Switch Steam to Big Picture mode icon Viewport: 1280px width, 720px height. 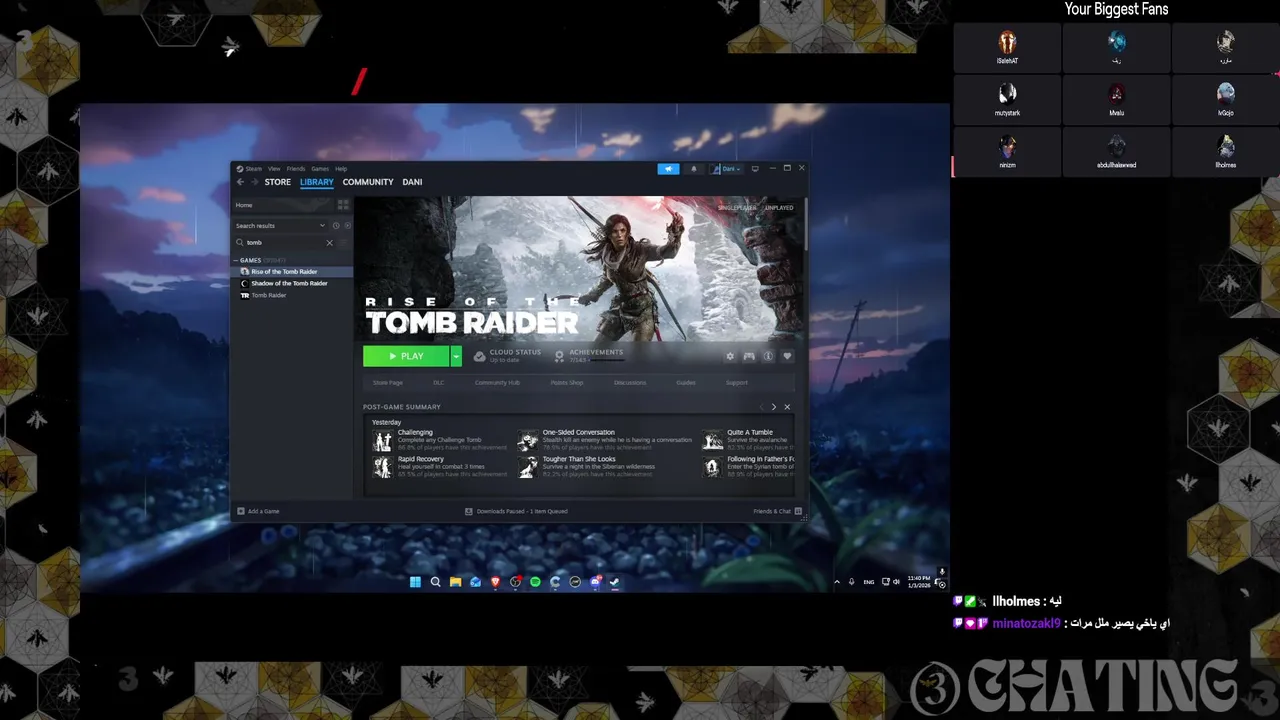[x=755, y=169]
